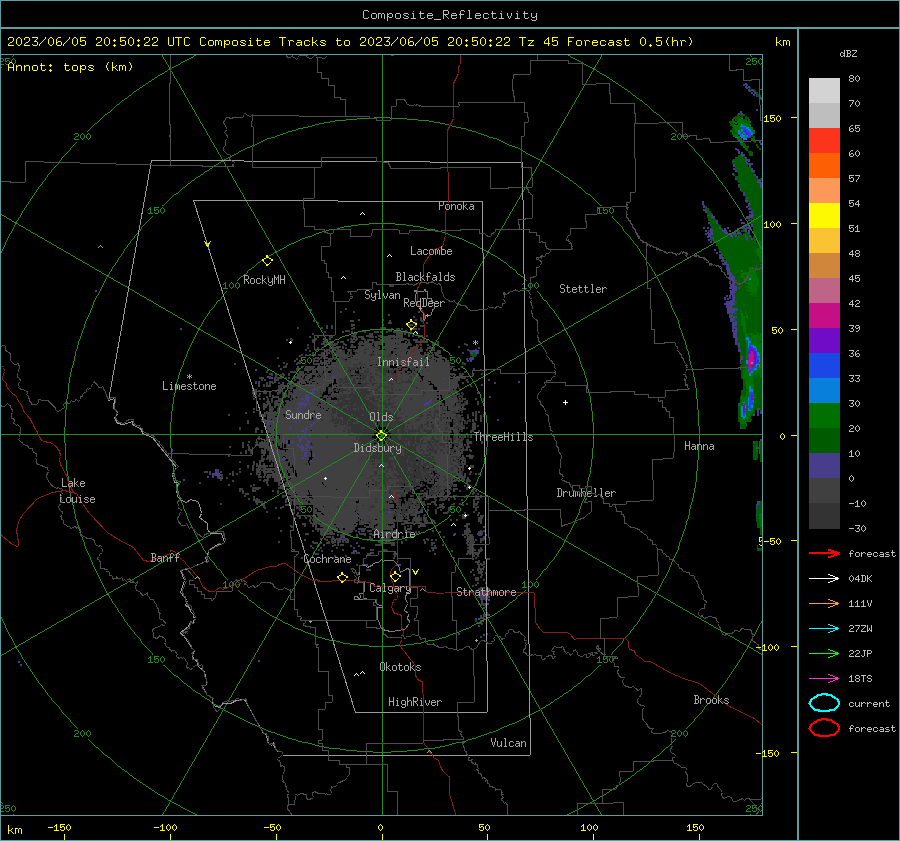
Task: Click the Ponoka town label
Action: click(456, 206)
